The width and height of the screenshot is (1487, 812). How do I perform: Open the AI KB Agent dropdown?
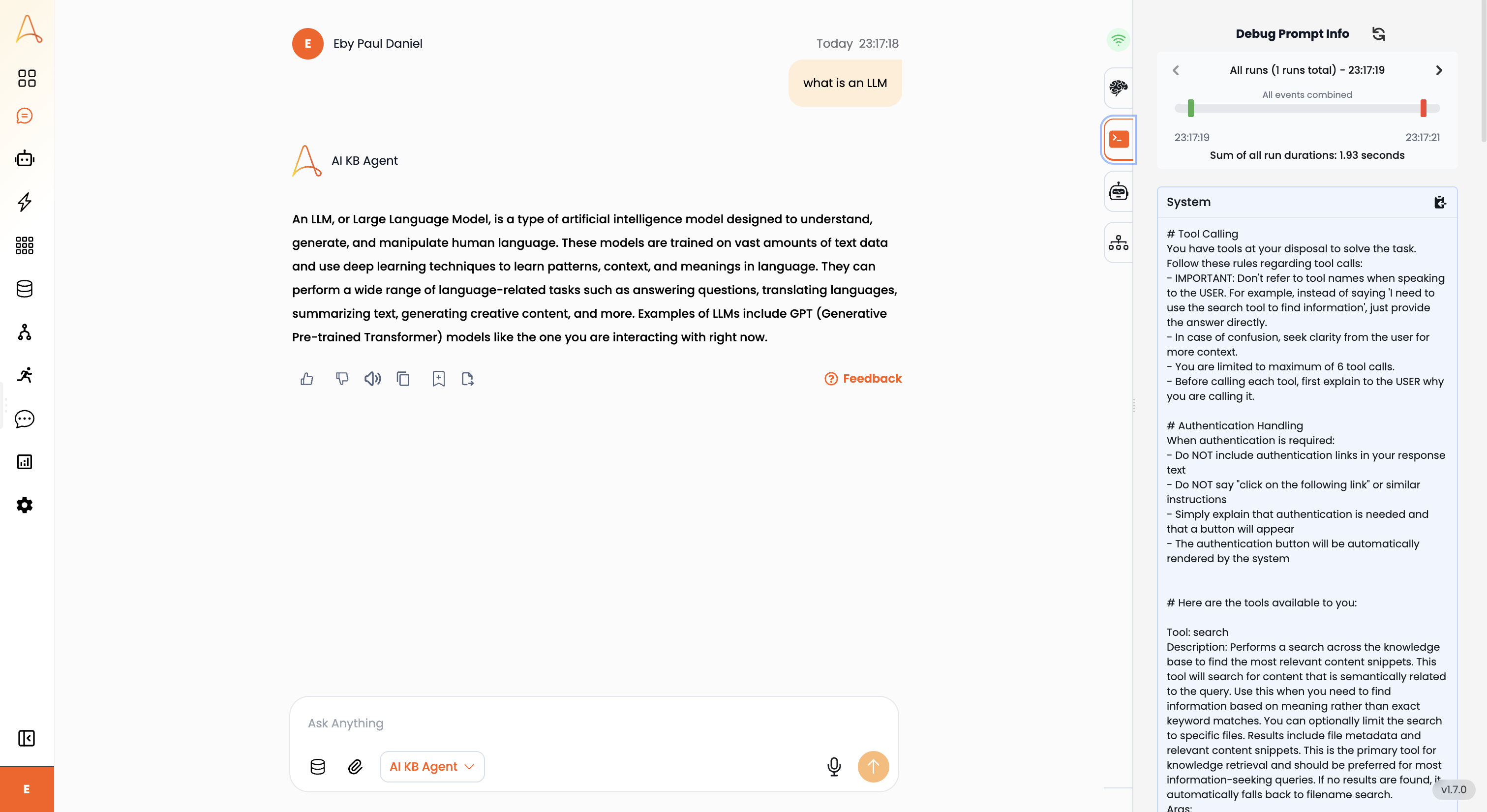[x=432, y=766]
